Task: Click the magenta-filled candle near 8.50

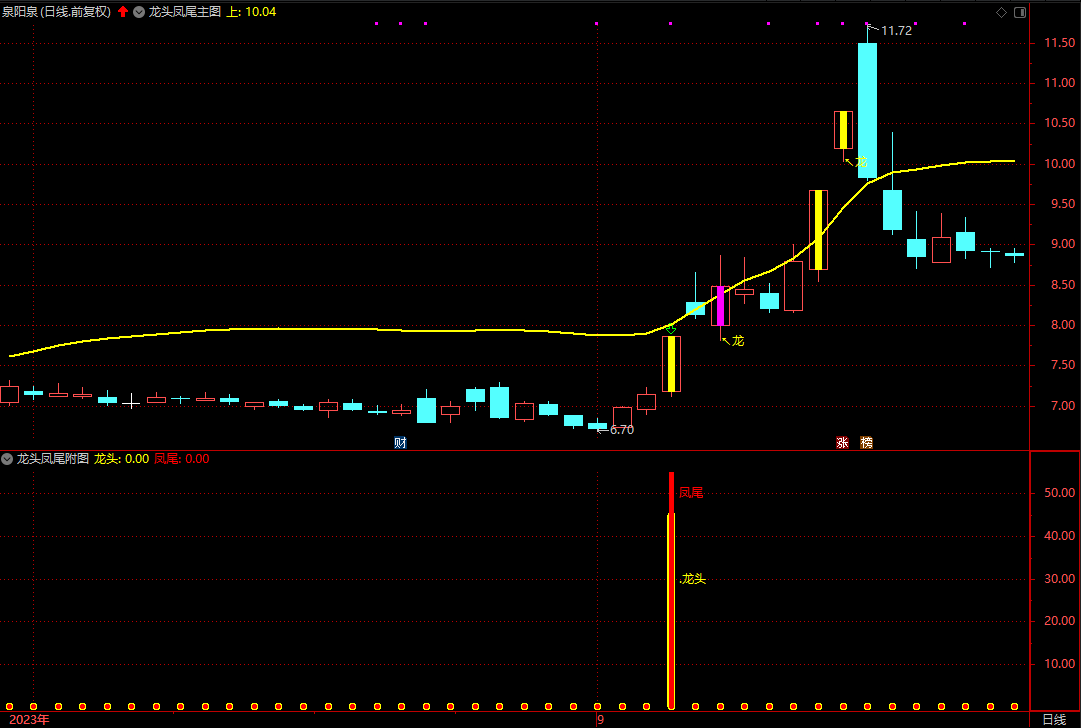Action: pyautogui.click(x=720, y=306)
